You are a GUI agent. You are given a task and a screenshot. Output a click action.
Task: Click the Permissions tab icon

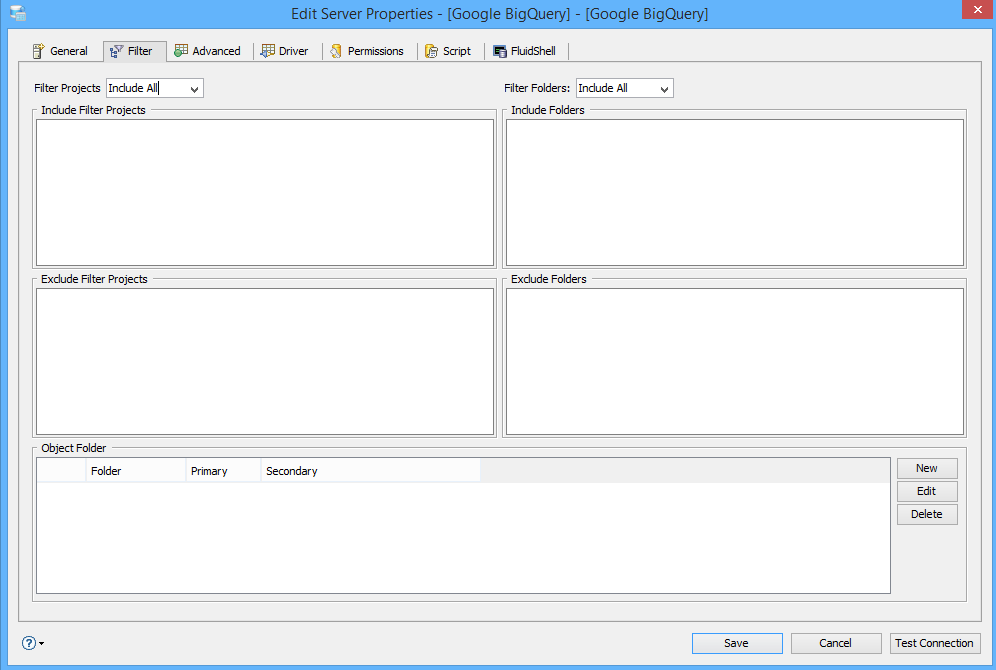336,51
